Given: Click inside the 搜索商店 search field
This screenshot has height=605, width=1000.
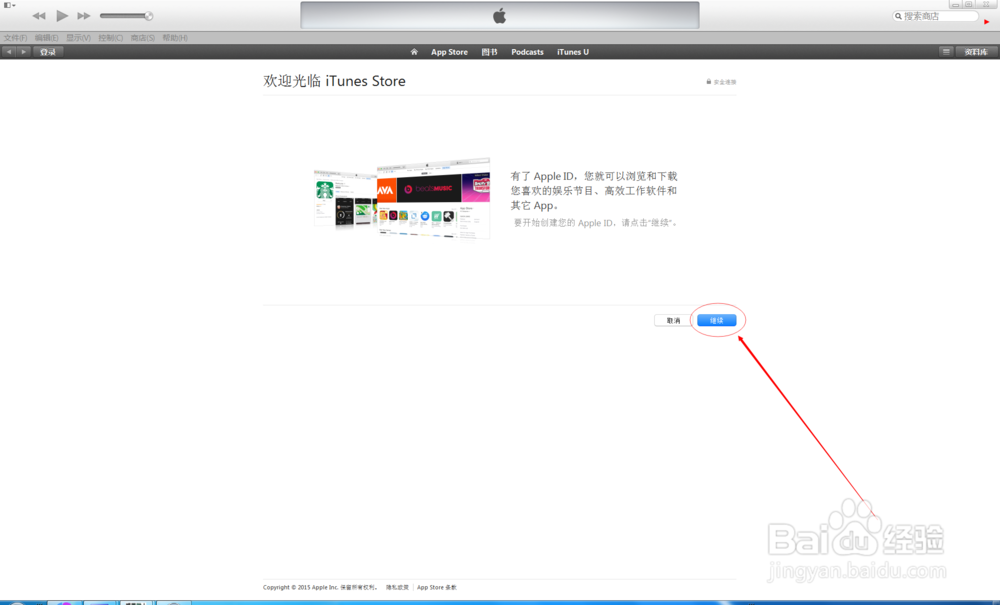Looking at the screenshot, I should (940, 16).
